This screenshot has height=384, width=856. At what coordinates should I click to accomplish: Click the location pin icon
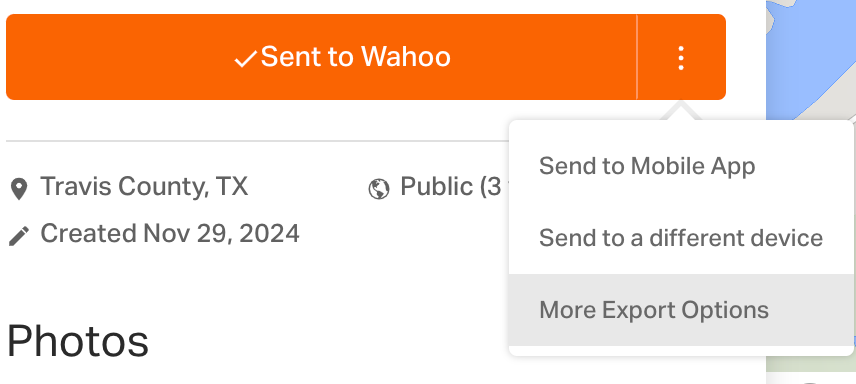[19, 188]
